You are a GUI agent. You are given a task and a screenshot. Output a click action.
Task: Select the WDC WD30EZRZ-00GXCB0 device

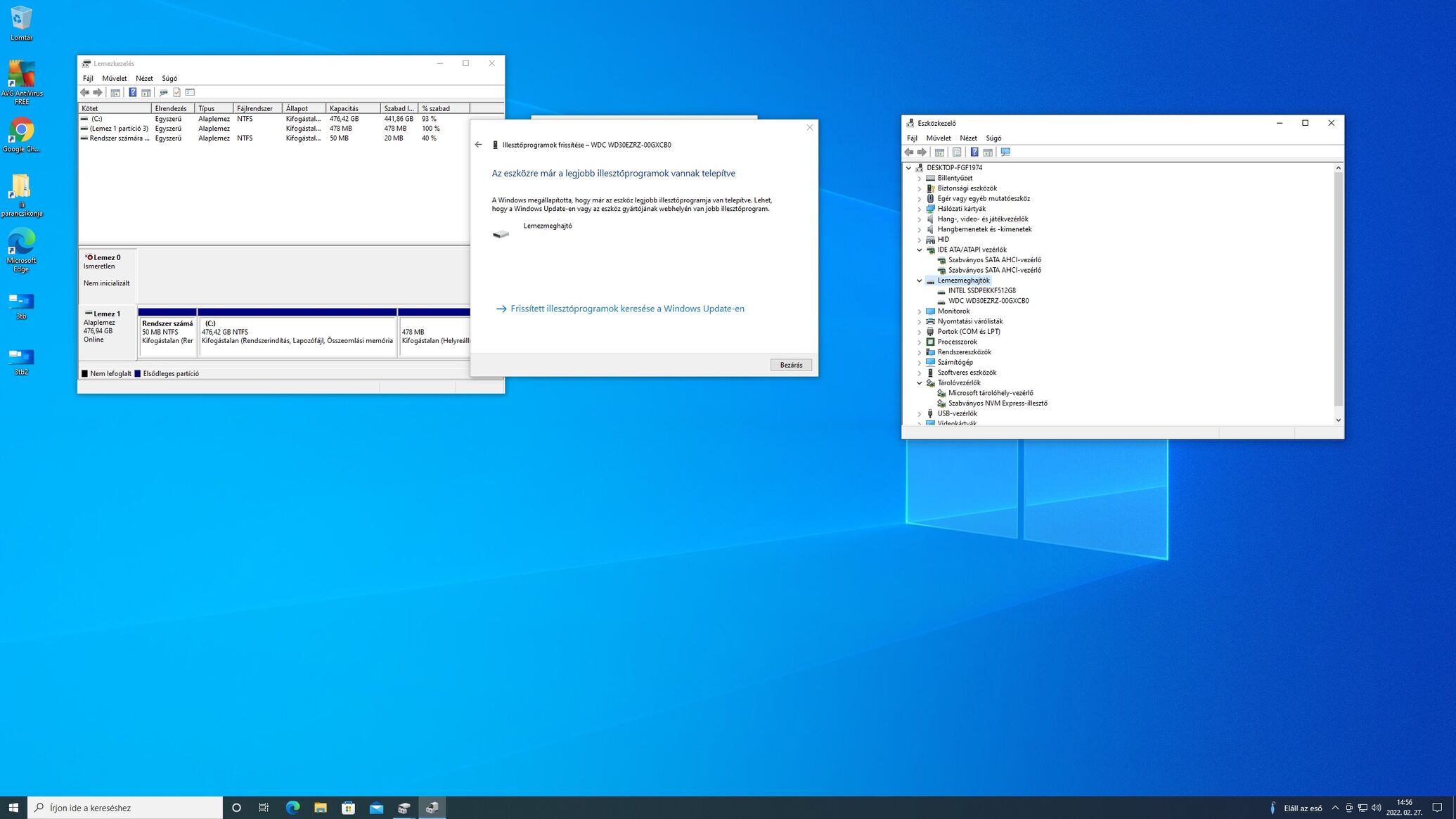pyautogui.click(x=988, y=301)
